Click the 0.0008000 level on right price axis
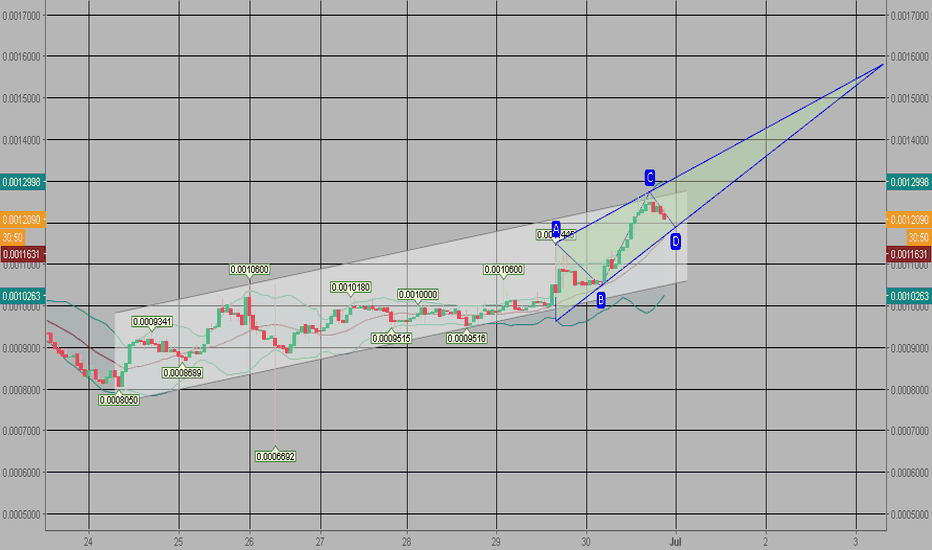Screen dimensions: 932x550 coord(909,390)
